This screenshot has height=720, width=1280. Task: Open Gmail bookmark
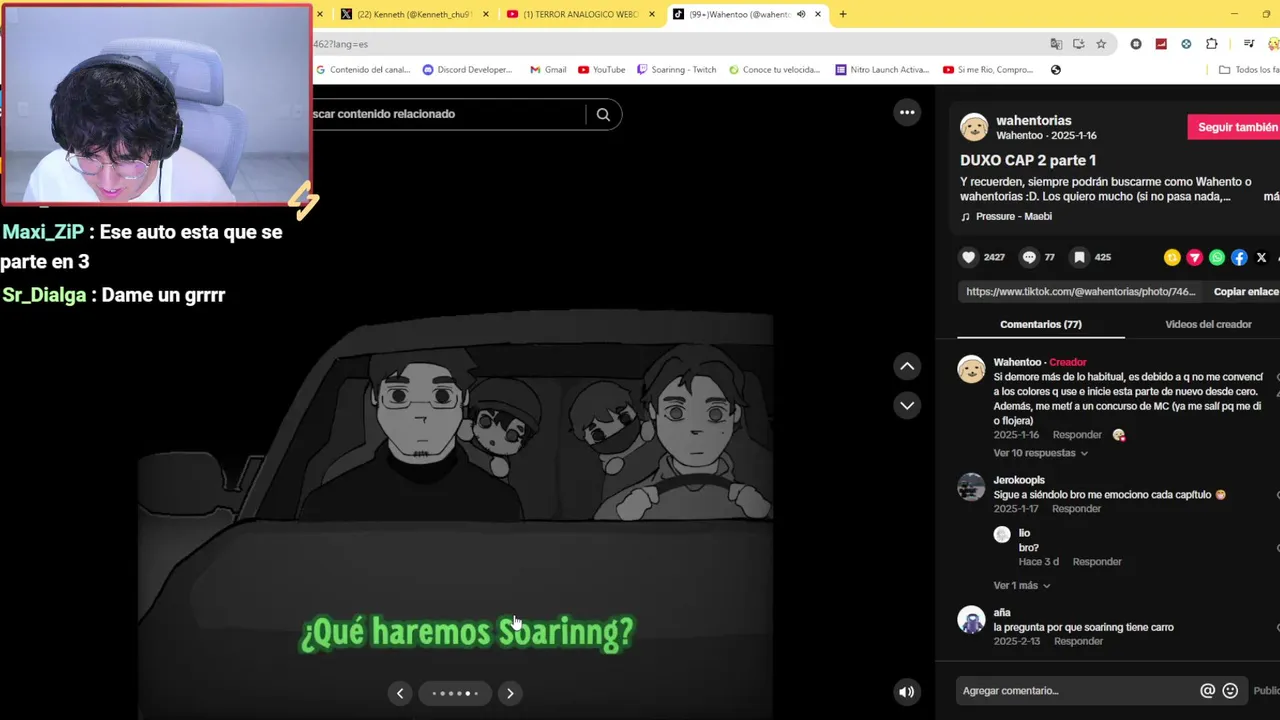pyautogui.click(x=548, y=70)
